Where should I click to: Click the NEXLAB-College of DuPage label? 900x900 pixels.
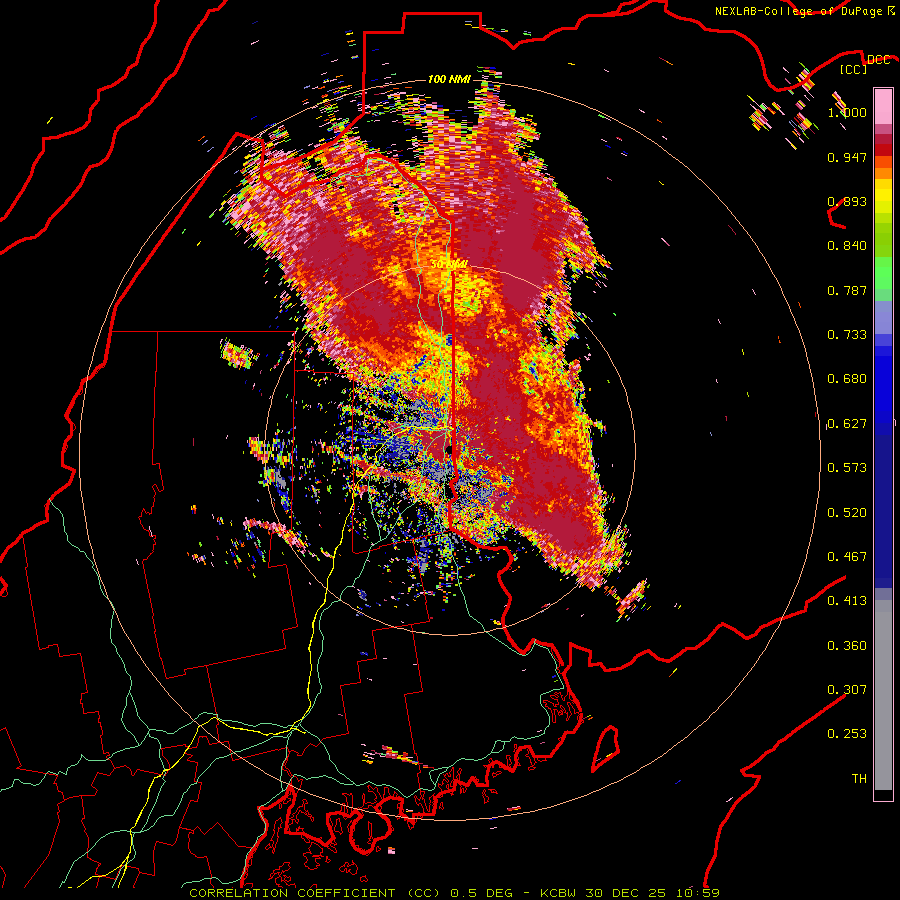click(x=798, y=11)
